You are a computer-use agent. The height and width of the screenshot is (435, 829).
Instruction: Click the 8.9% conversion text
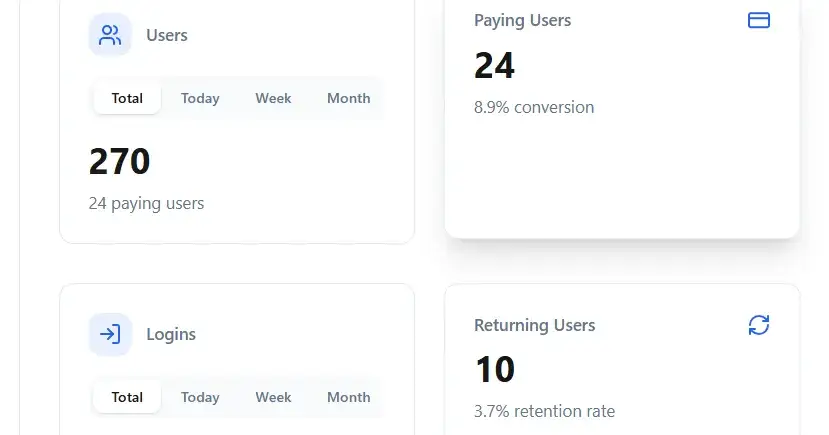click(x=534, y=107)
